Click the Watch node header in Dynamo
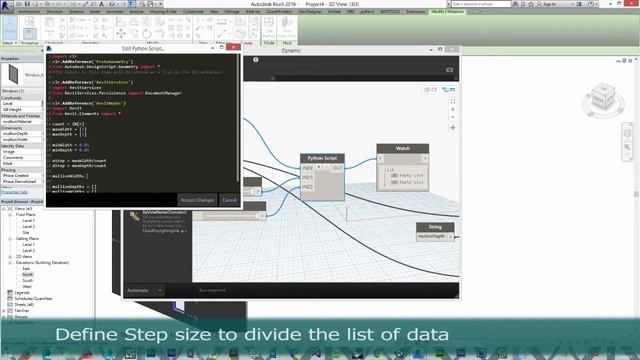The height and width of the screenshot is (360, 640). pos(402,148)
